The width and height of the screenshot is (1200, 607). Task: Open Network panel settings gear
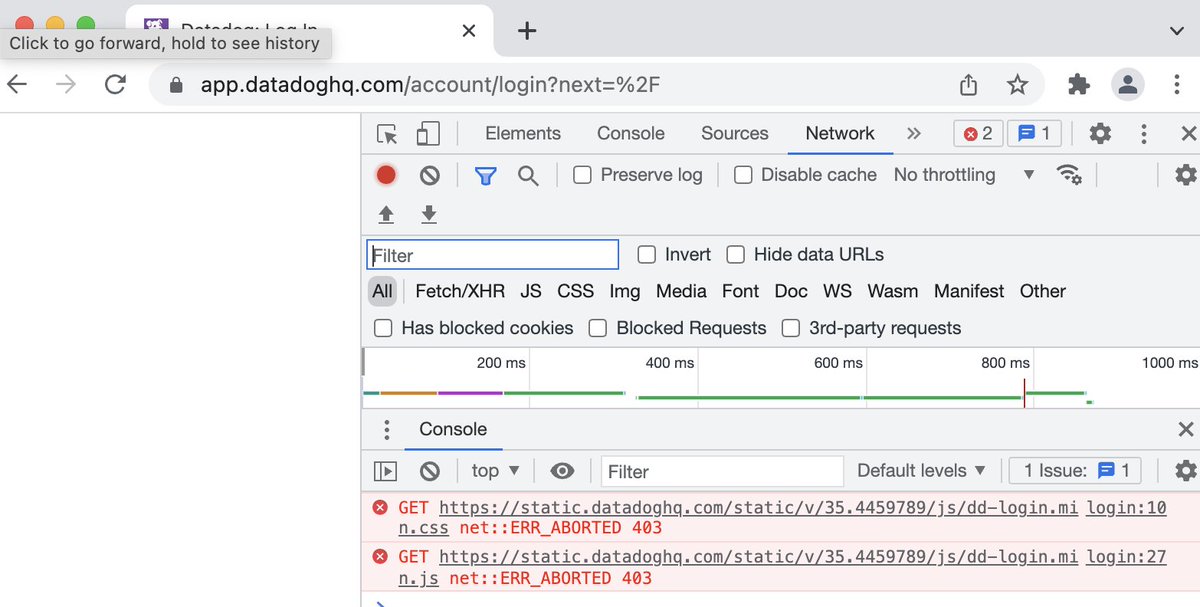pos(1186,175)
